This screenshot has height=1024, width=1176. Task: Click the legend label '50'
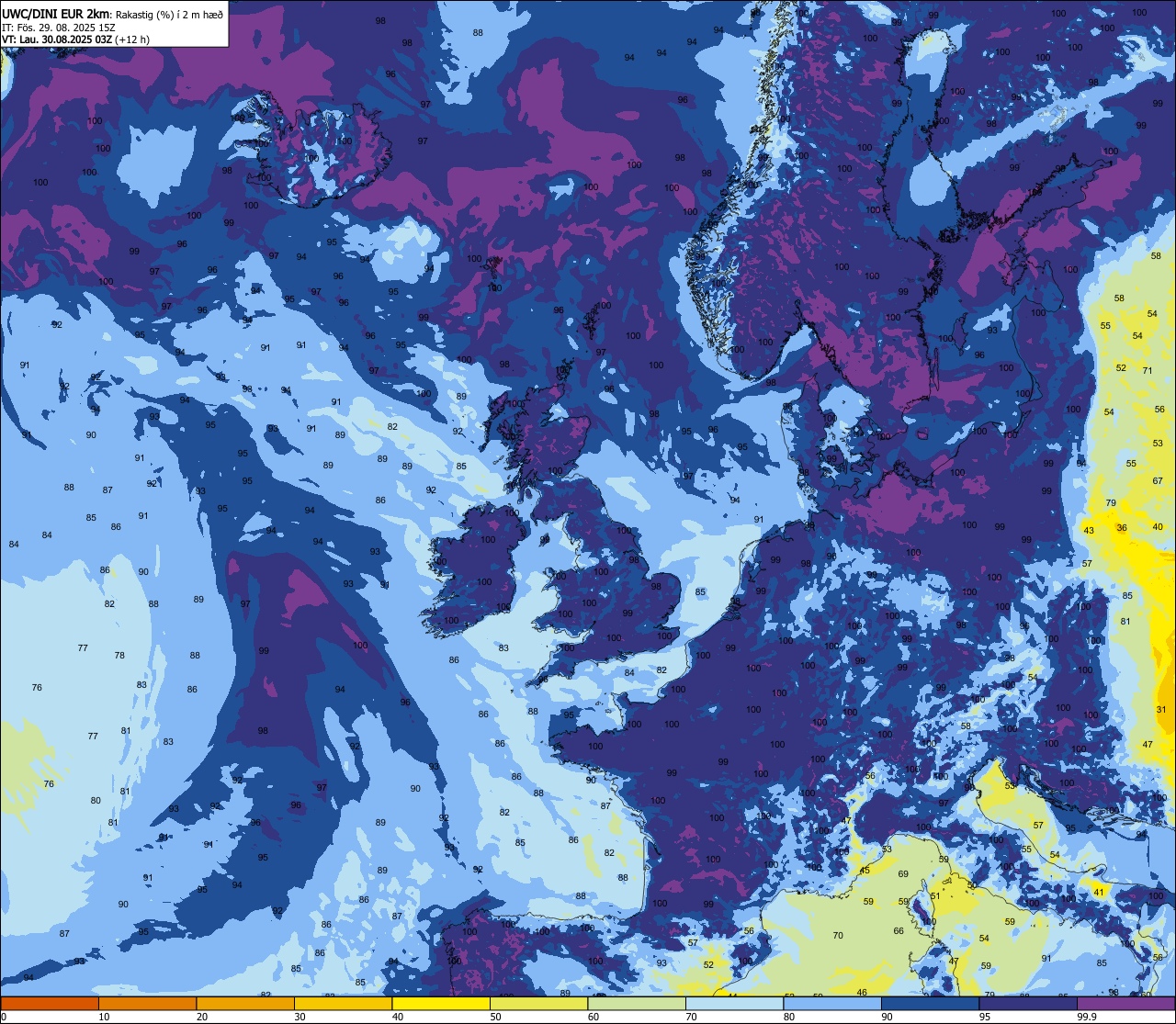pos(495,1017)
